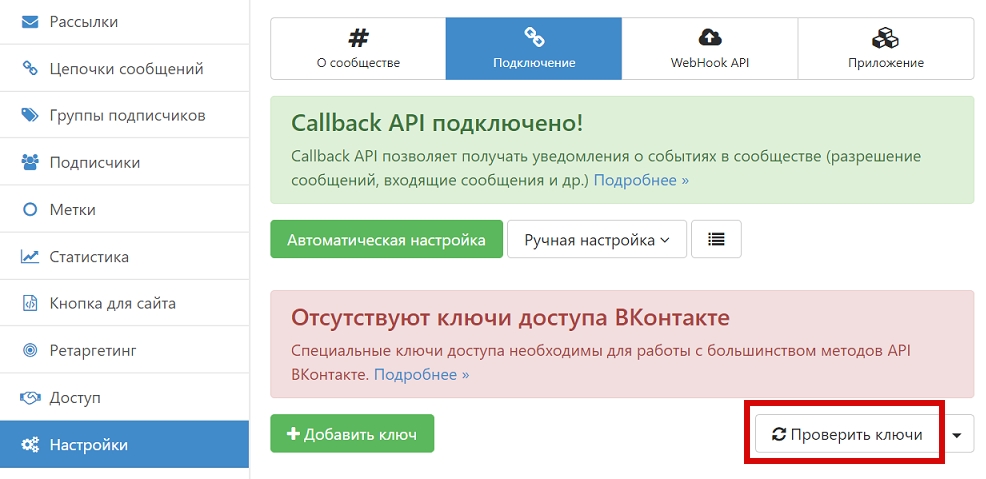Select the Приложение tab
This screenshot has width=986, height=479.
click(885, 49)
